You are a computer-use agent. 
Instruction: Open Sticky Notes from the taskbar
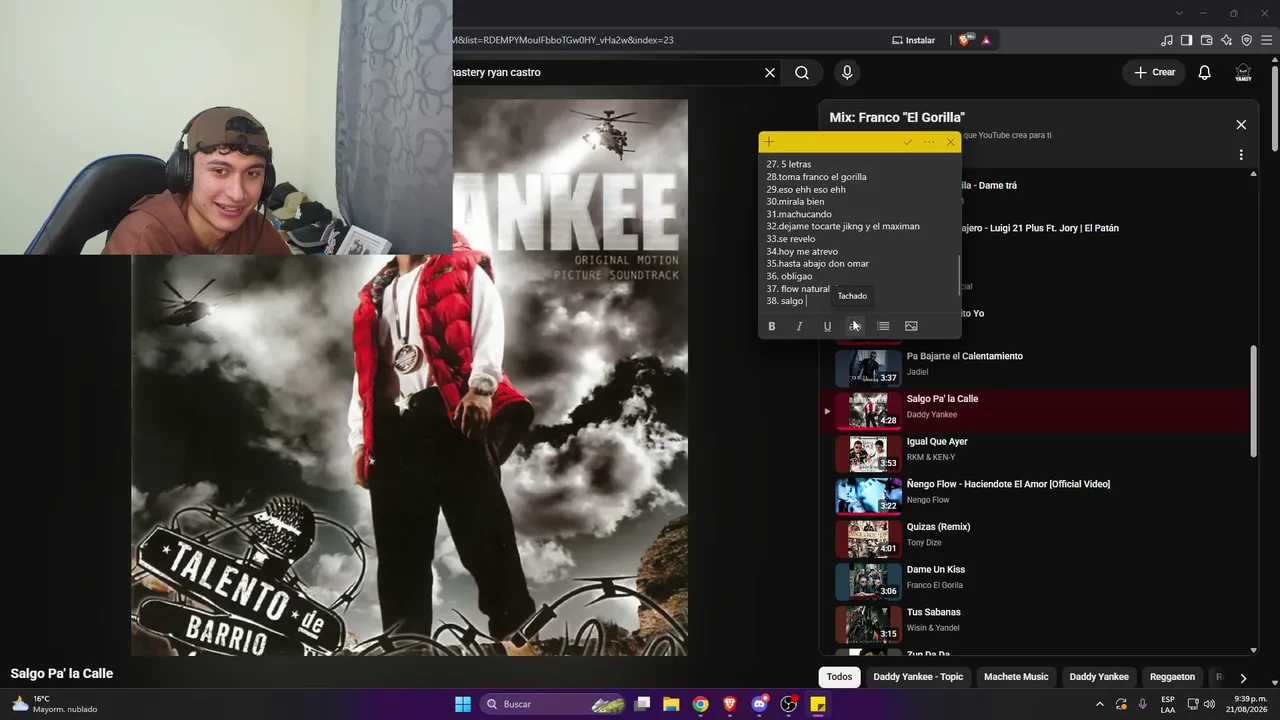click(x=818, y=704)
